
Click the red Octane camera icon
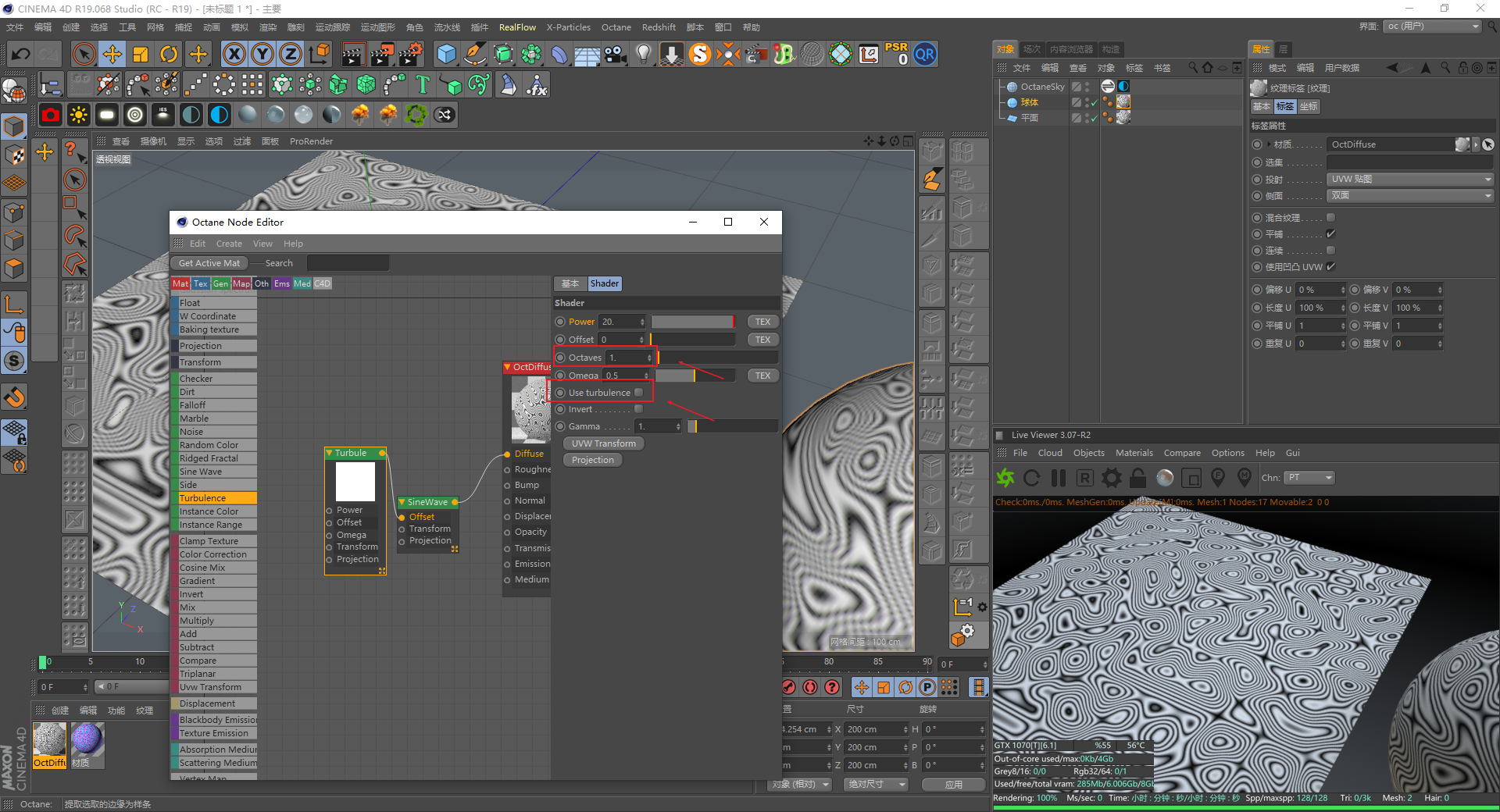(51, 116)
